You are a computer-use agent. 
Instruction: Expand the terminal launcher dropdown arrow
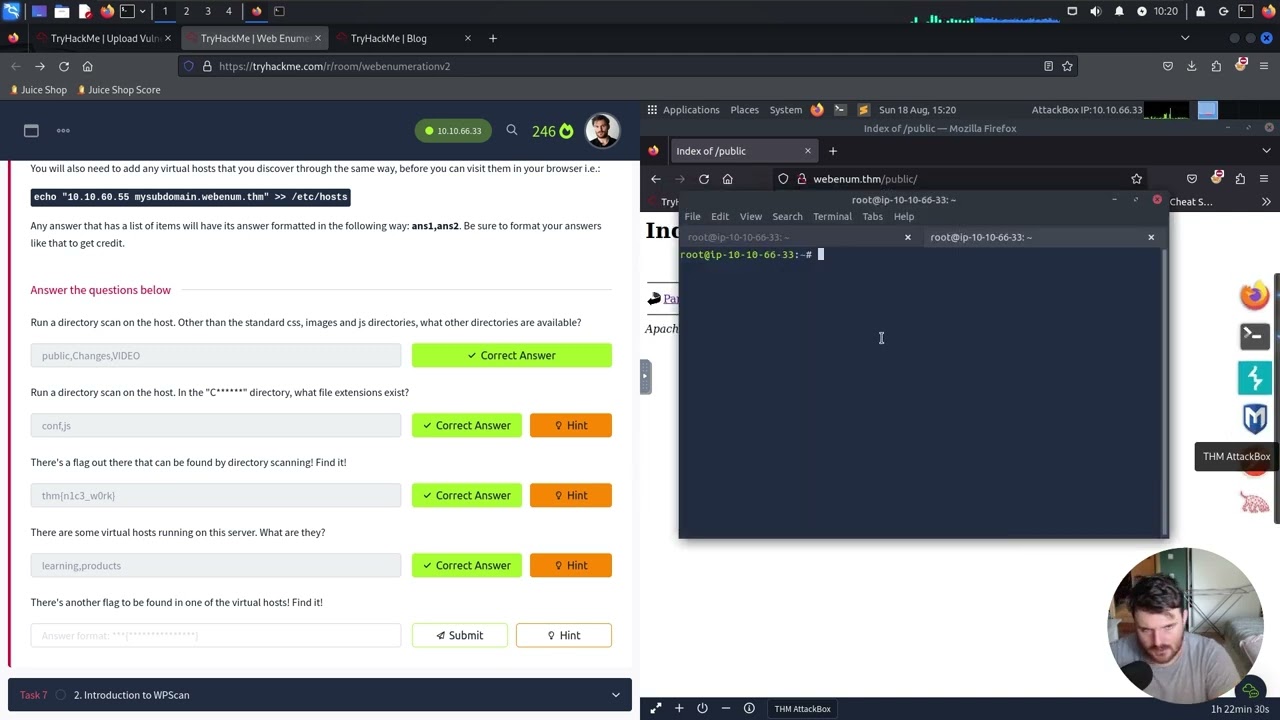[142, 11]
